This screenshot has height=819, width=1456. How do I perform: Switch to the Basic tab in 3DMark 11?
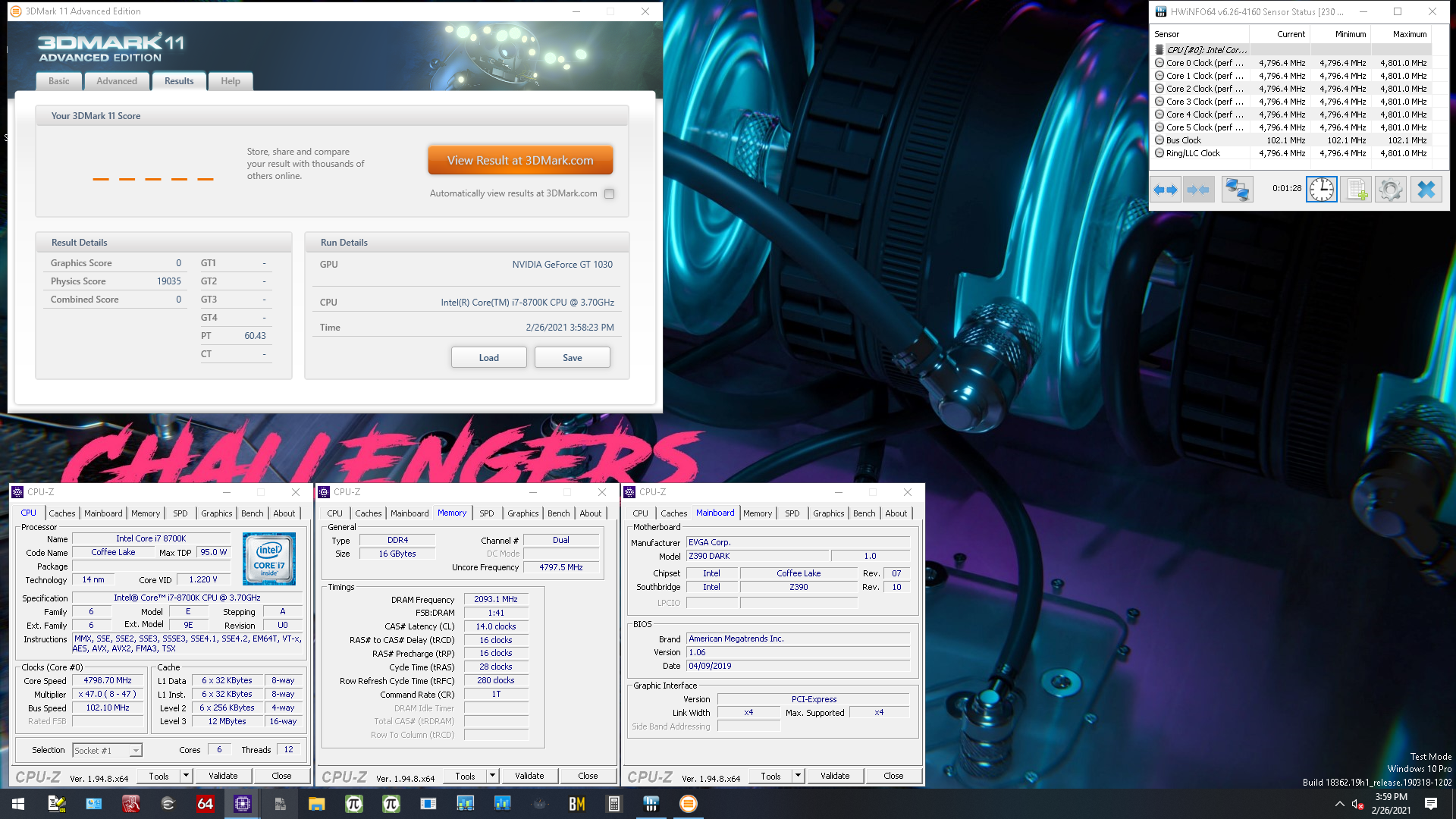(x=58, y=81)
